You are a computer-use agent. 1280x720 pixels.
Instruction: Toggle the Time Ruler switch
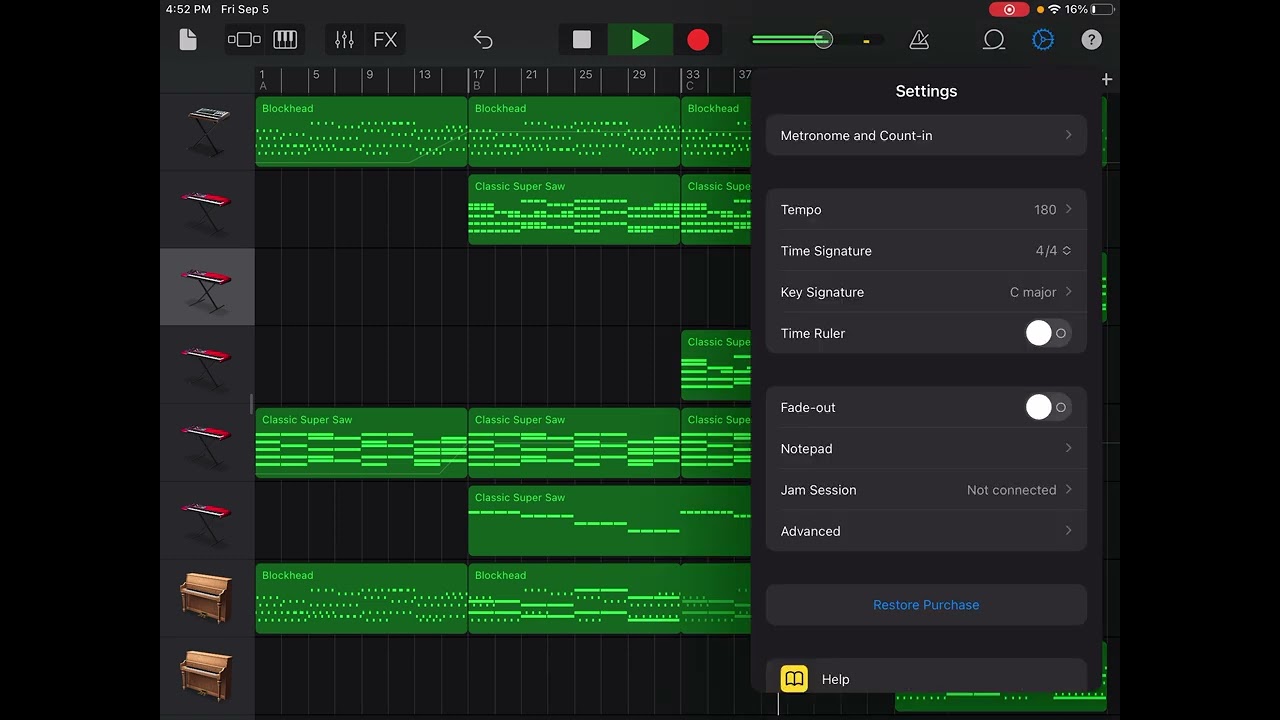[1048, 333]
